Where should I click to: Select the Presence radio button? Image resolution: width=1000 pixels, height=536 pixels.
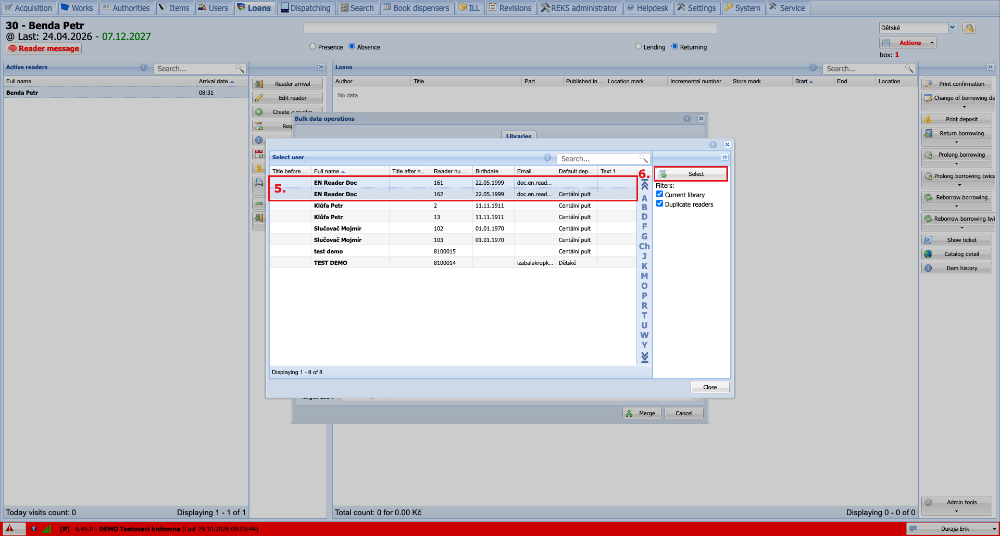pos(312,47)
